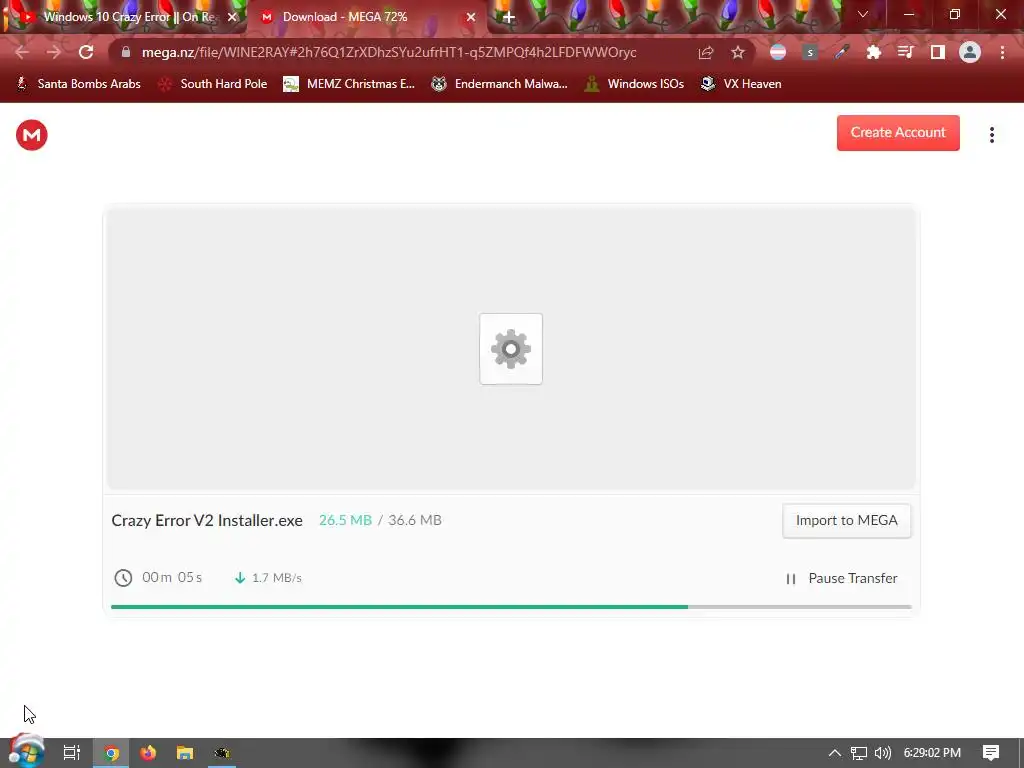
Task: Open the Chrome profile avatar
Action: pos(970,52)
